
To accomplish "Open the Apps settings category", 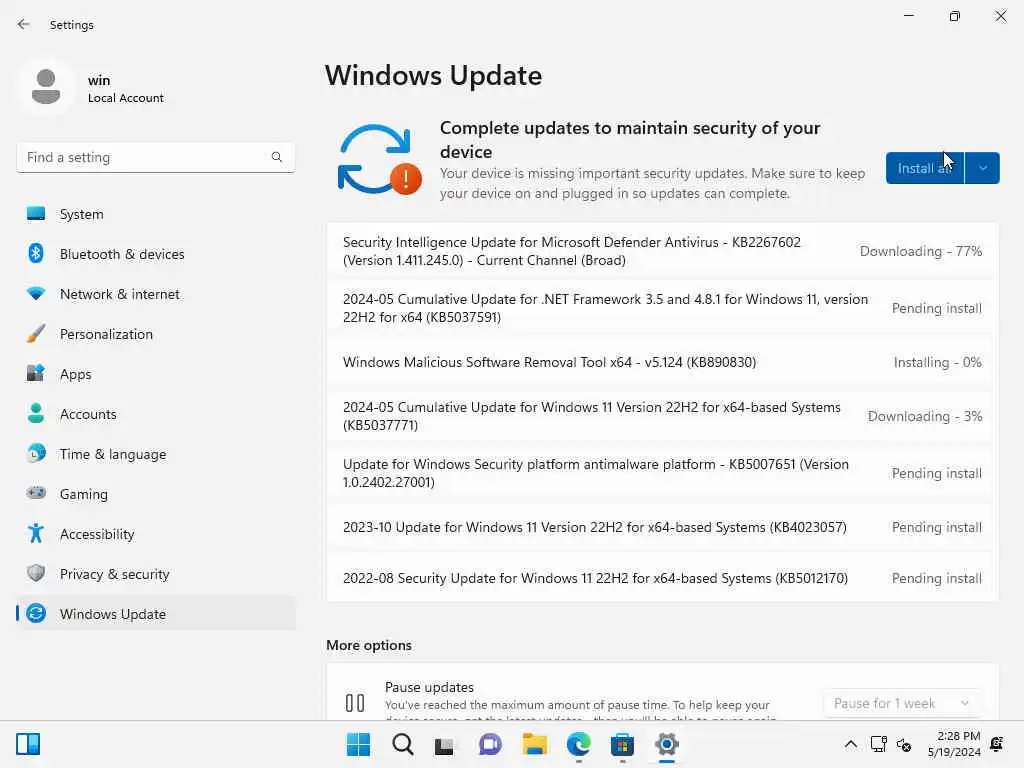I will coord(155,374).
